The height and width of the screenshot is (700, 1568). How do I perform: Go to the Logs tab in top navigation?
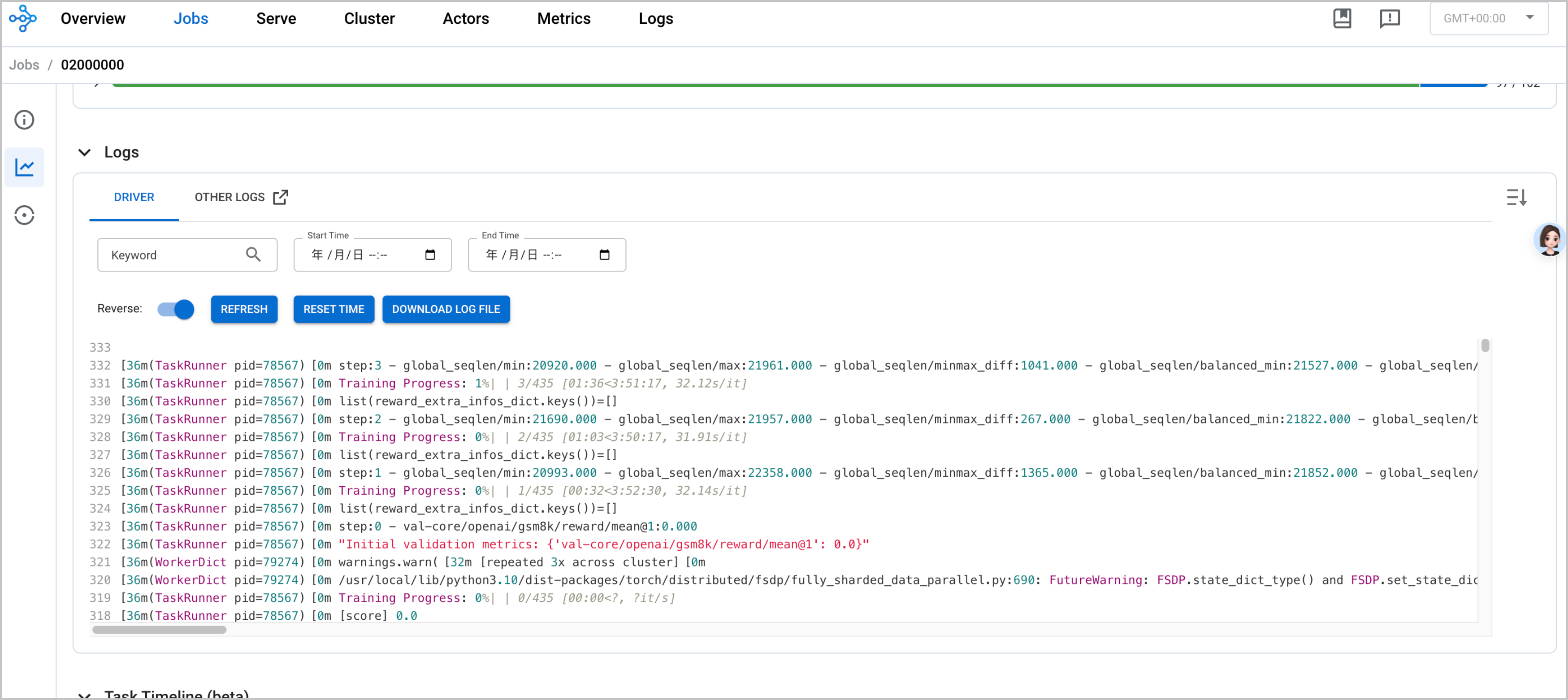[655, 18]
